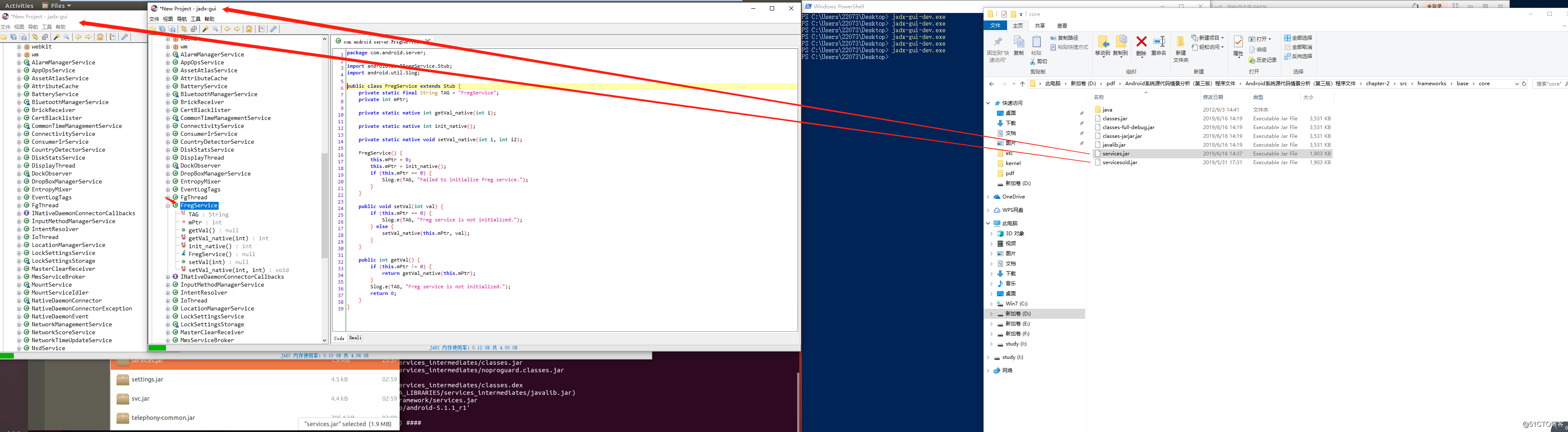Image resolution: width=1568 pixels, height=432 pixels.
Task: Click 复制路径 copy path in Explorer
Action: [x=1064, y=38]
